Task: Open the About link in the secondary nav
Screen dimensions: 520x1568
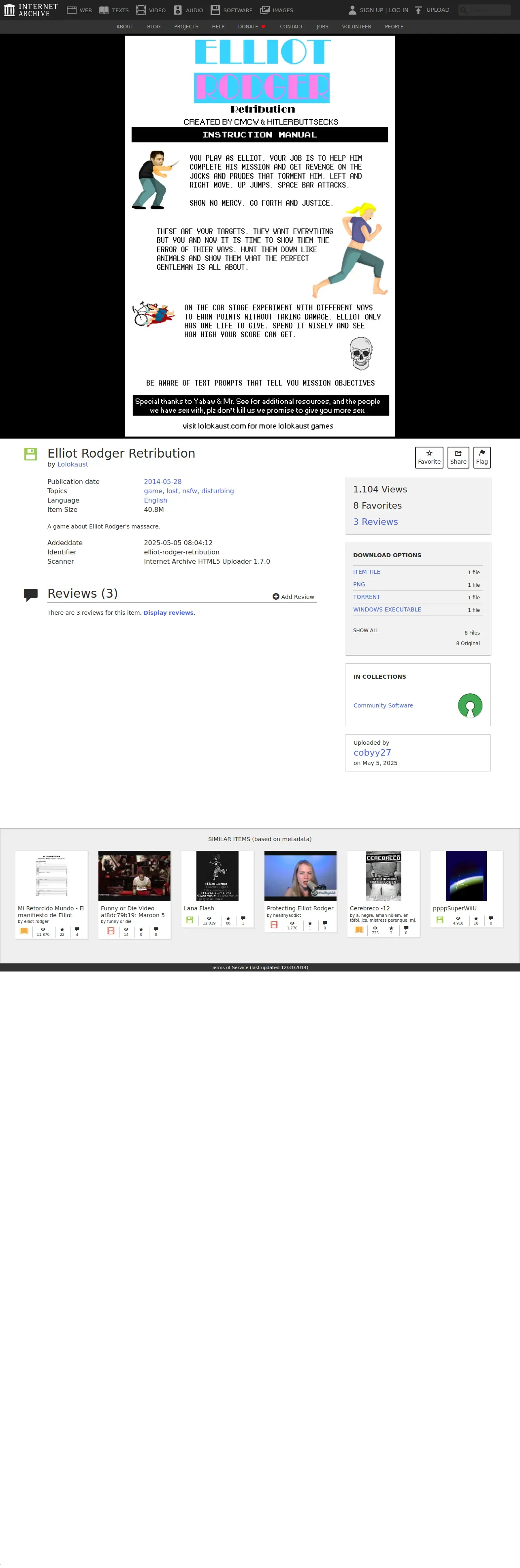Action: tap(125, 27)
